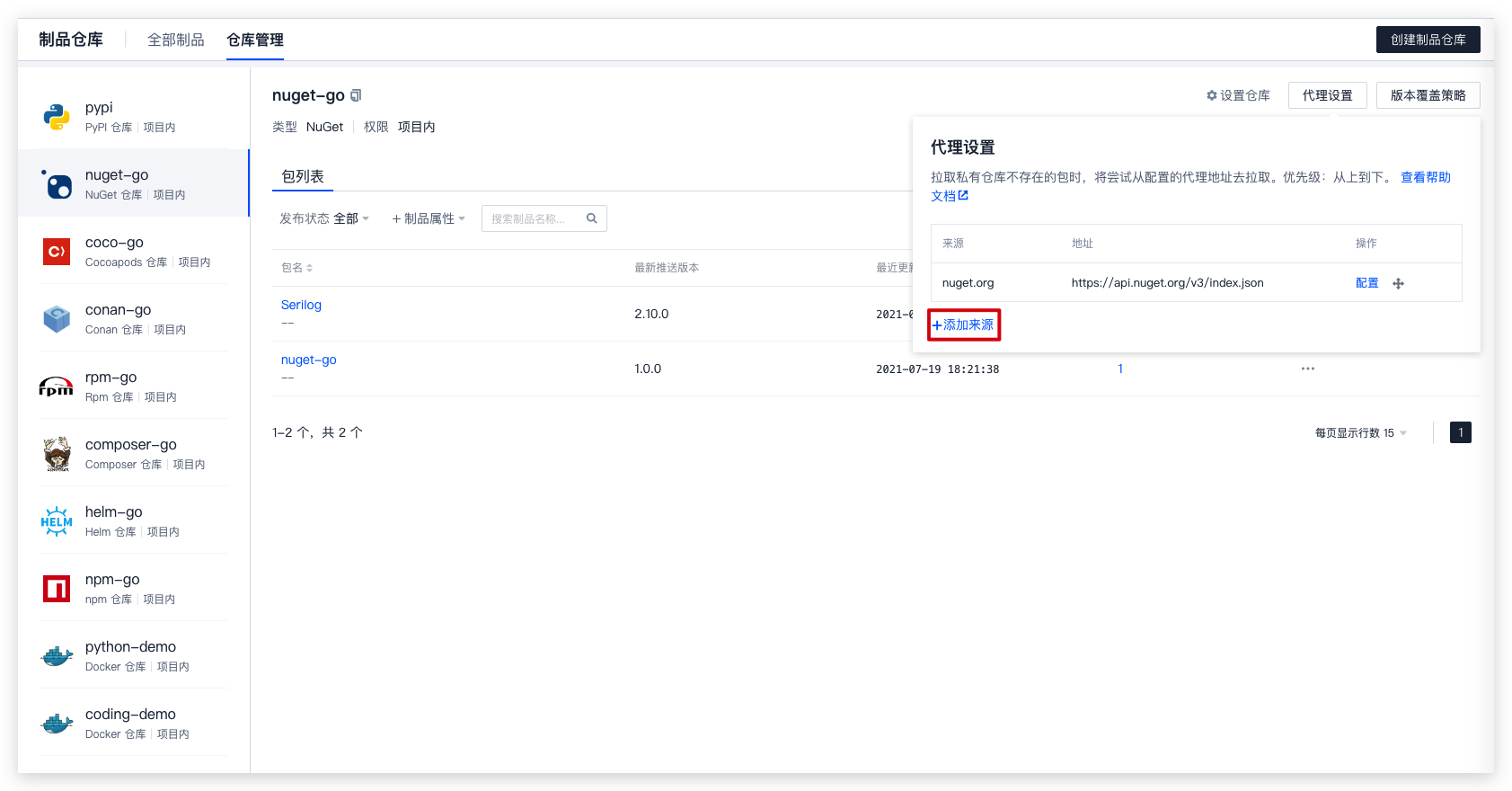Screen dimensions: 1512x791
Task: Click the npm-go red logo icon
Action: tap(57, 589)
